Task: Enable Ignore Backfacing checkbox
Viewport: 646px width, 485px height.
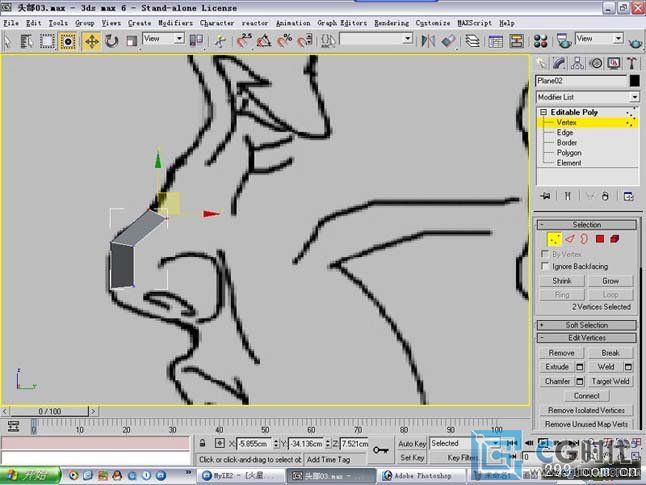Action: tap(545, 266)
